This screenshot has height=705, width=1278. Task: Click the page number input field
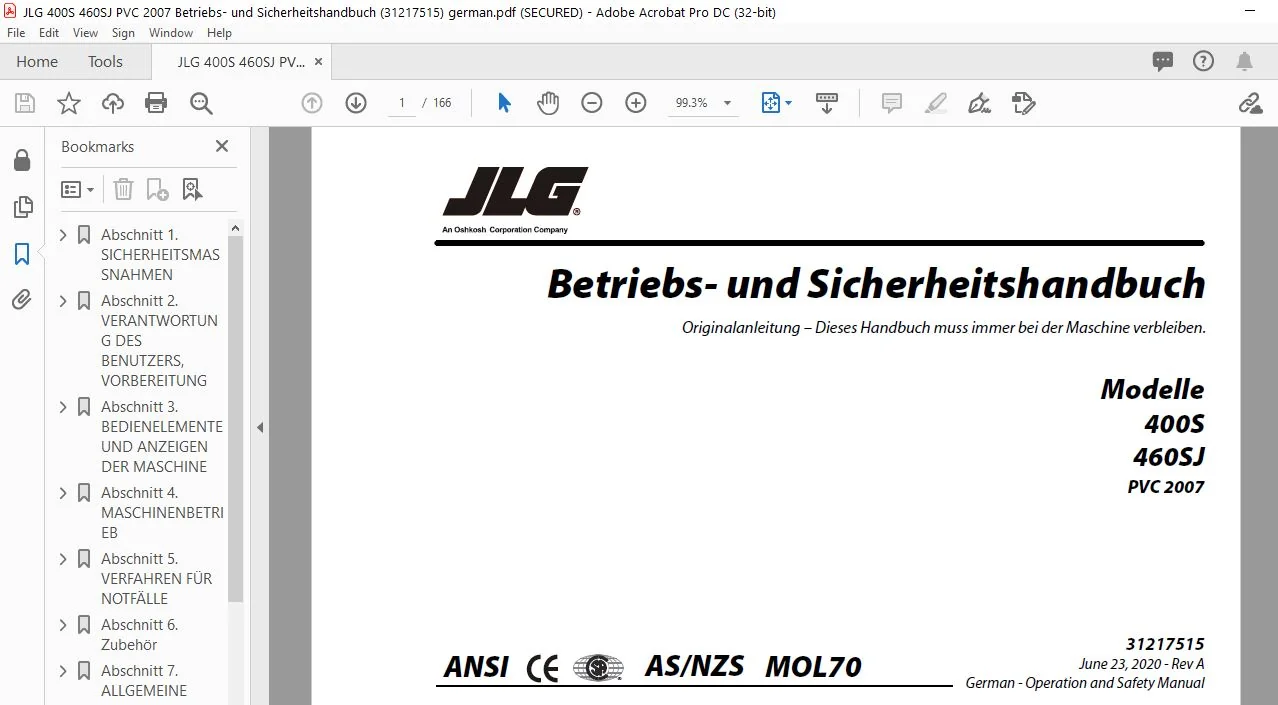pos(401,103)
